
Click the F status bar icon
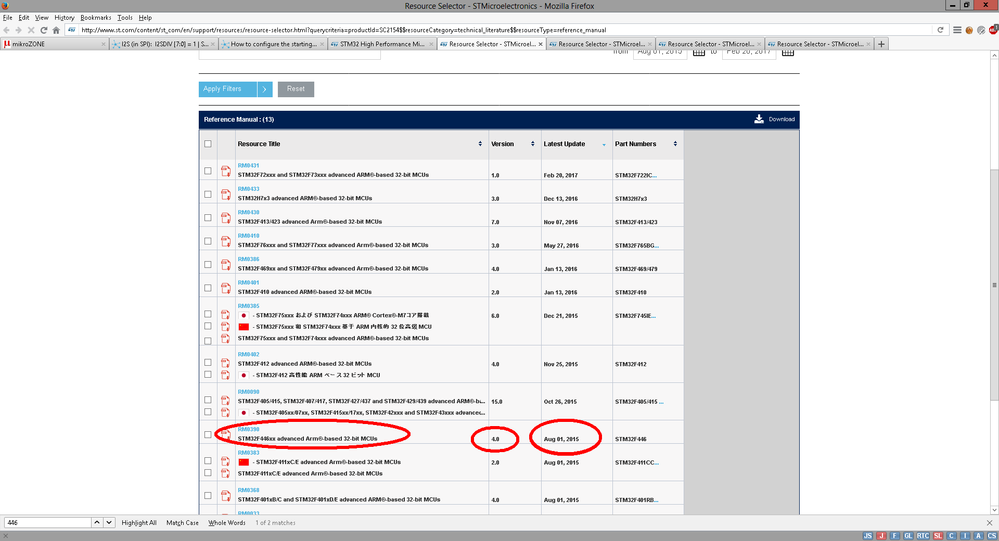[895, 536]
